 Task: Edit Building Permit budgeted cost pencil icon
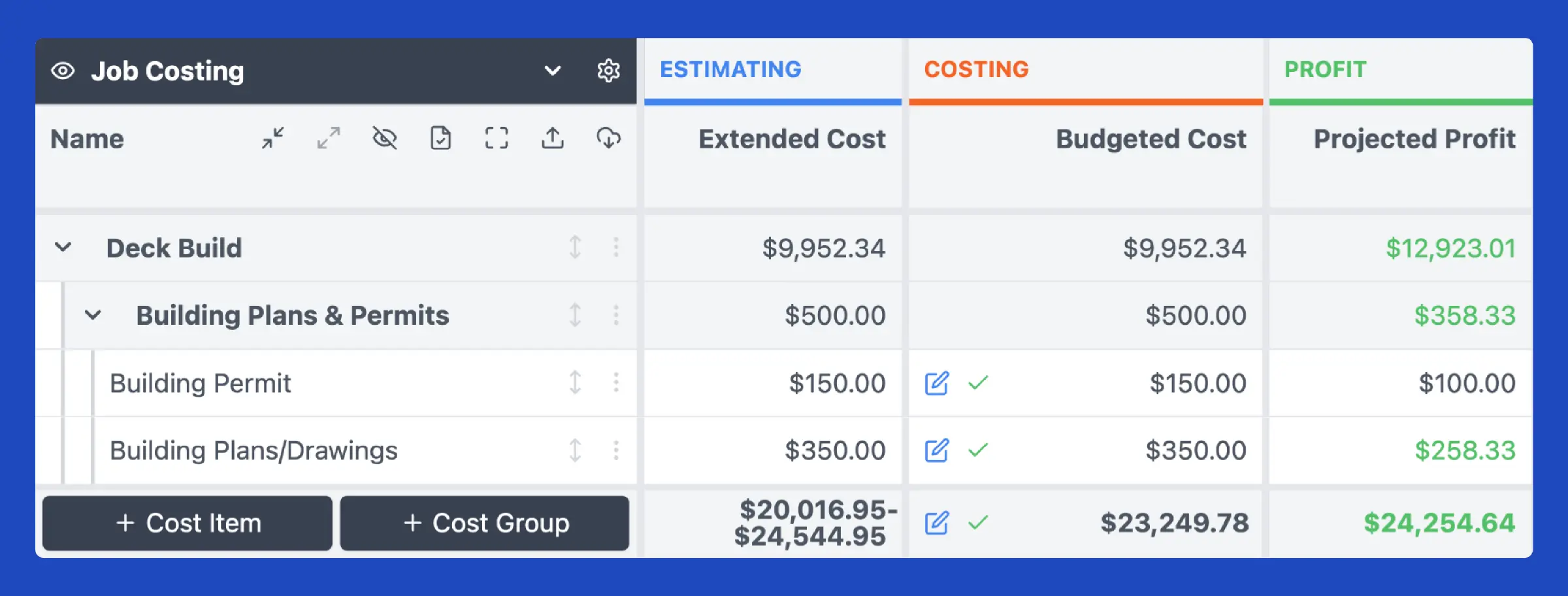tap(936, 384)
